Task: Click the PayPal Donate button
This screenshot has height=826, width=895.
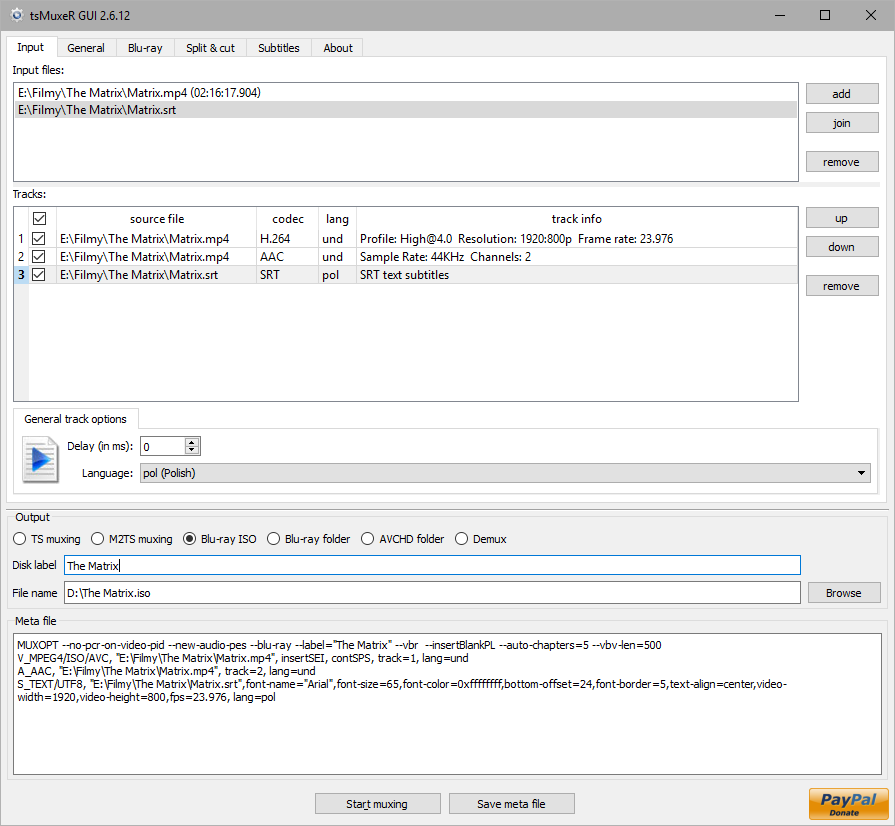Action: point(849,804)
